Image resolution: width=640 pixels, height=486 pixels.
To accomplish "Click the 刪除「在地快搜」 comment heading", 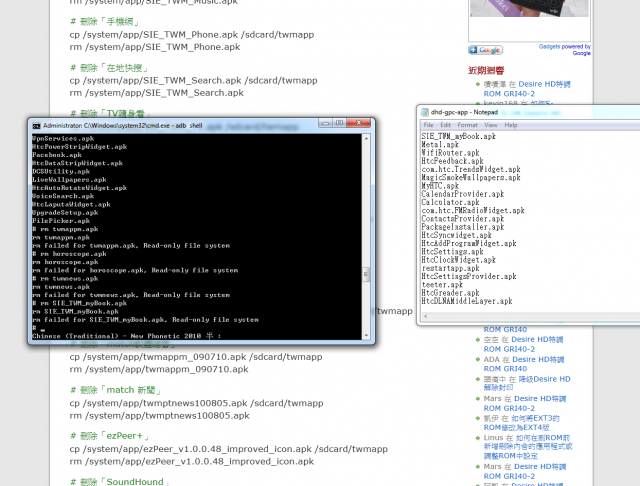I will (x=109, y=67).
